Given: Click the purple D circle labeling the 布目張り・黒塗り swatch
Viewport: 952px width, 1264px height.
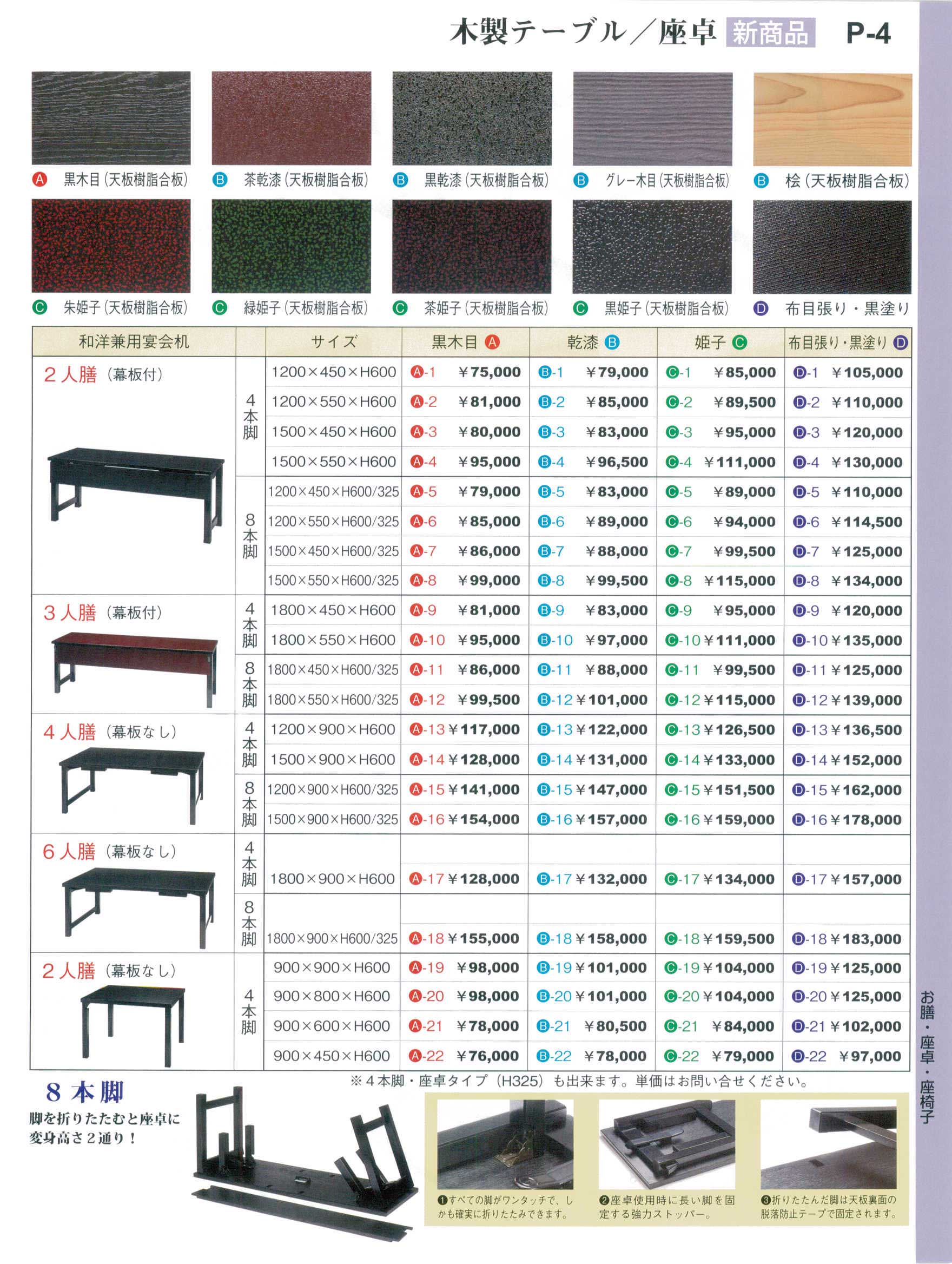Looking at the screenshot, I should [761, 308].
